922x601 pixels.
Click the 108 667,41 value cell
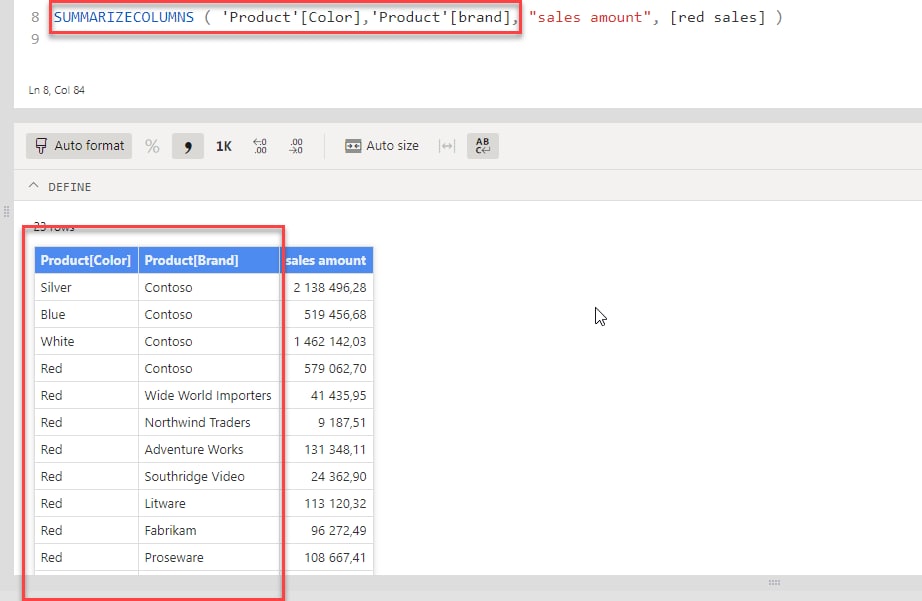click(x=326, y=558)
